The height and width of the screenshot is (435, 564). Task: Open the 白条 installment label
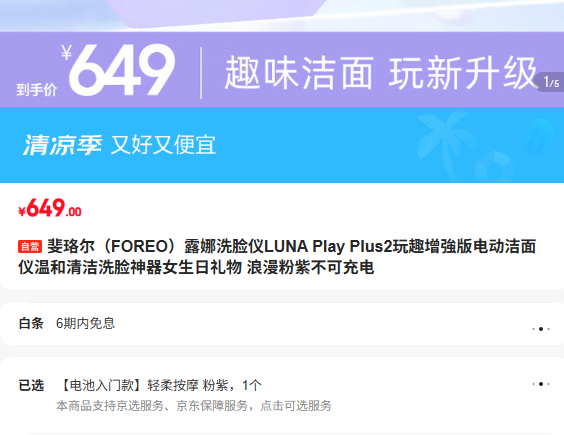point(31,323)
